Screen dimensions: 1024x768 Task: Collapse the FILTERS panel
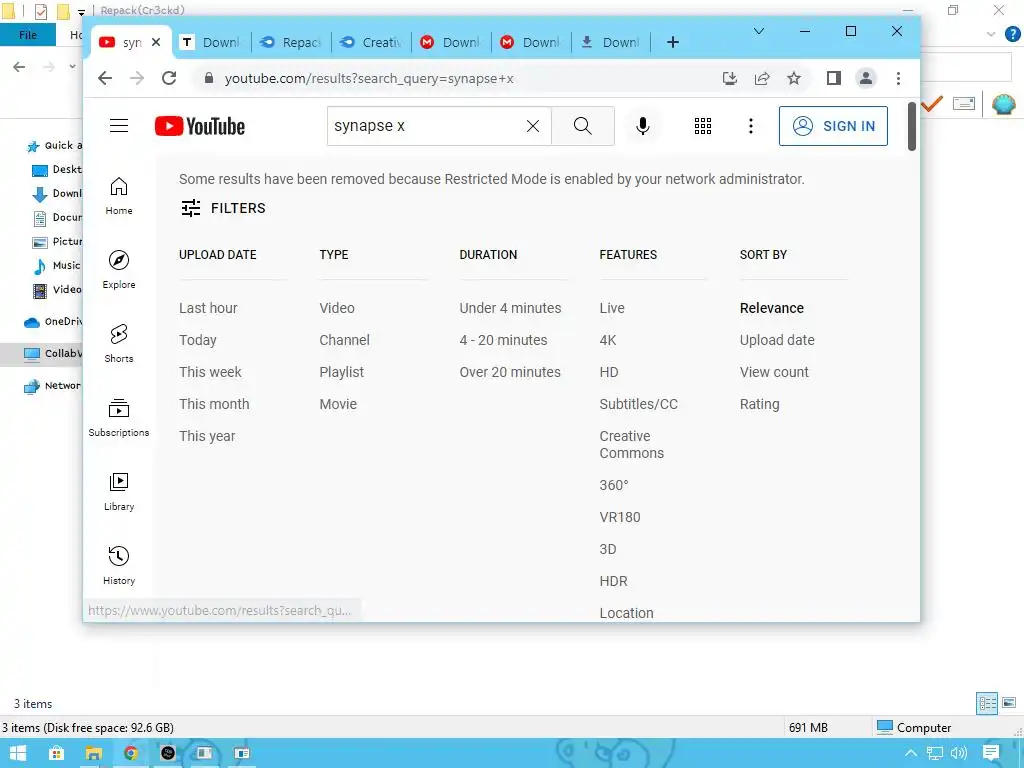click(x=223, y=208)
